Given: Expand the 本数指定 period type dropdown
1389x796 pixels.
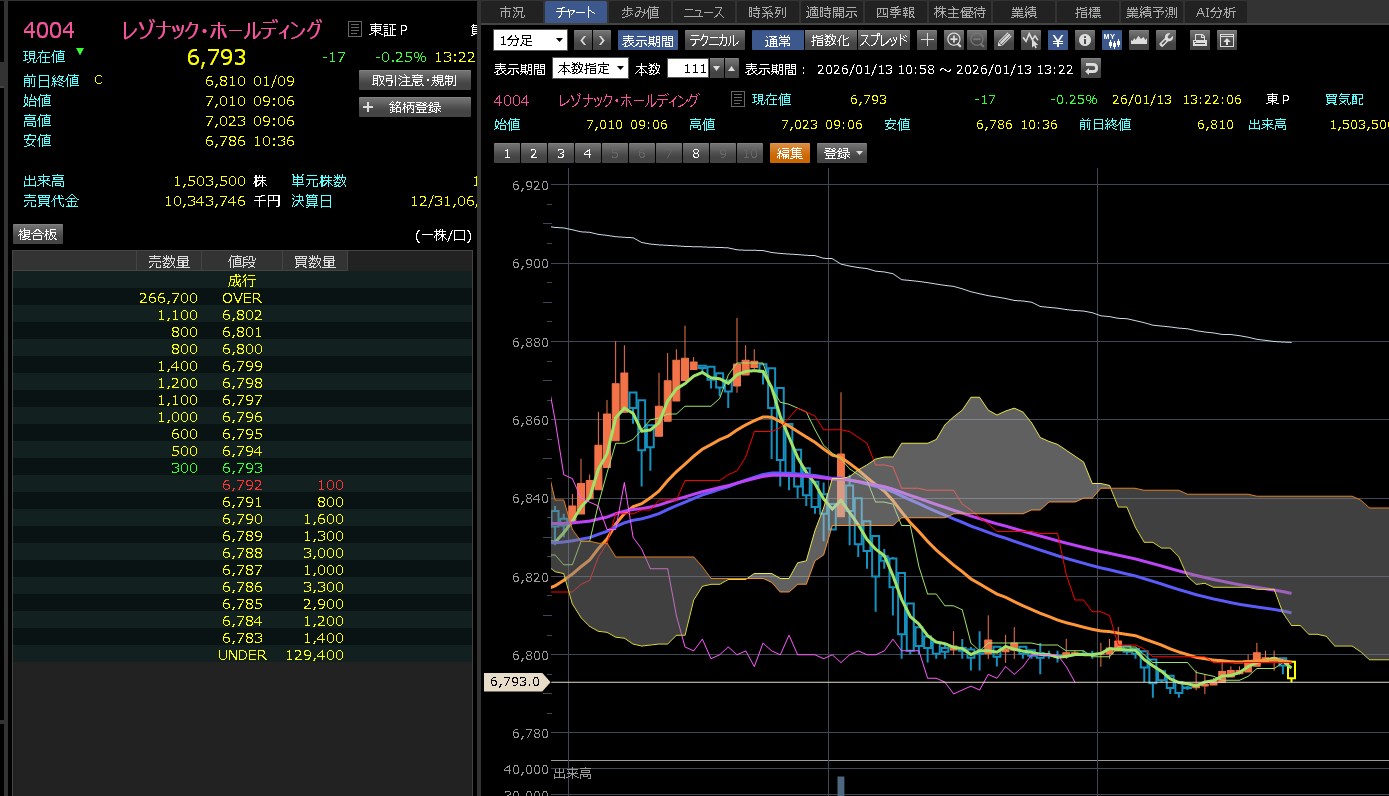Looking at the screenshot, I should coord(590,69).
